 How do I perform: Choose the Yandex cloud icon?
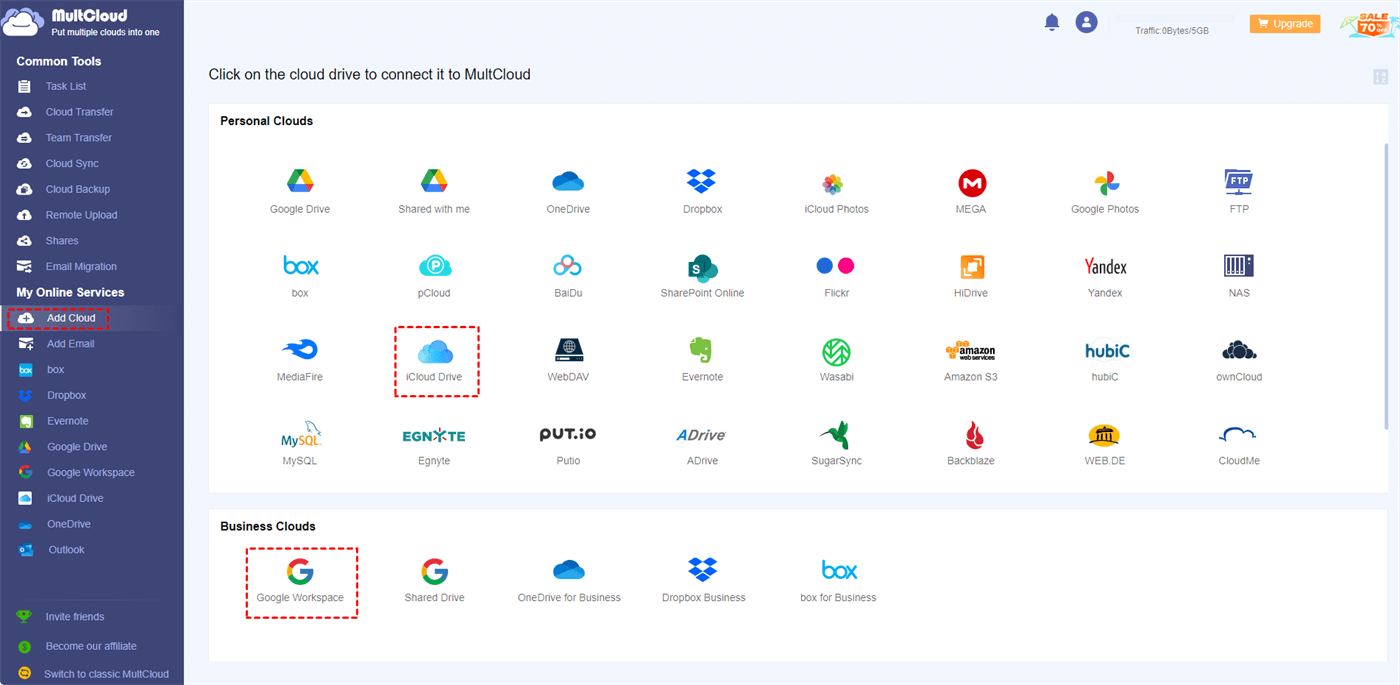point(1105,275)
